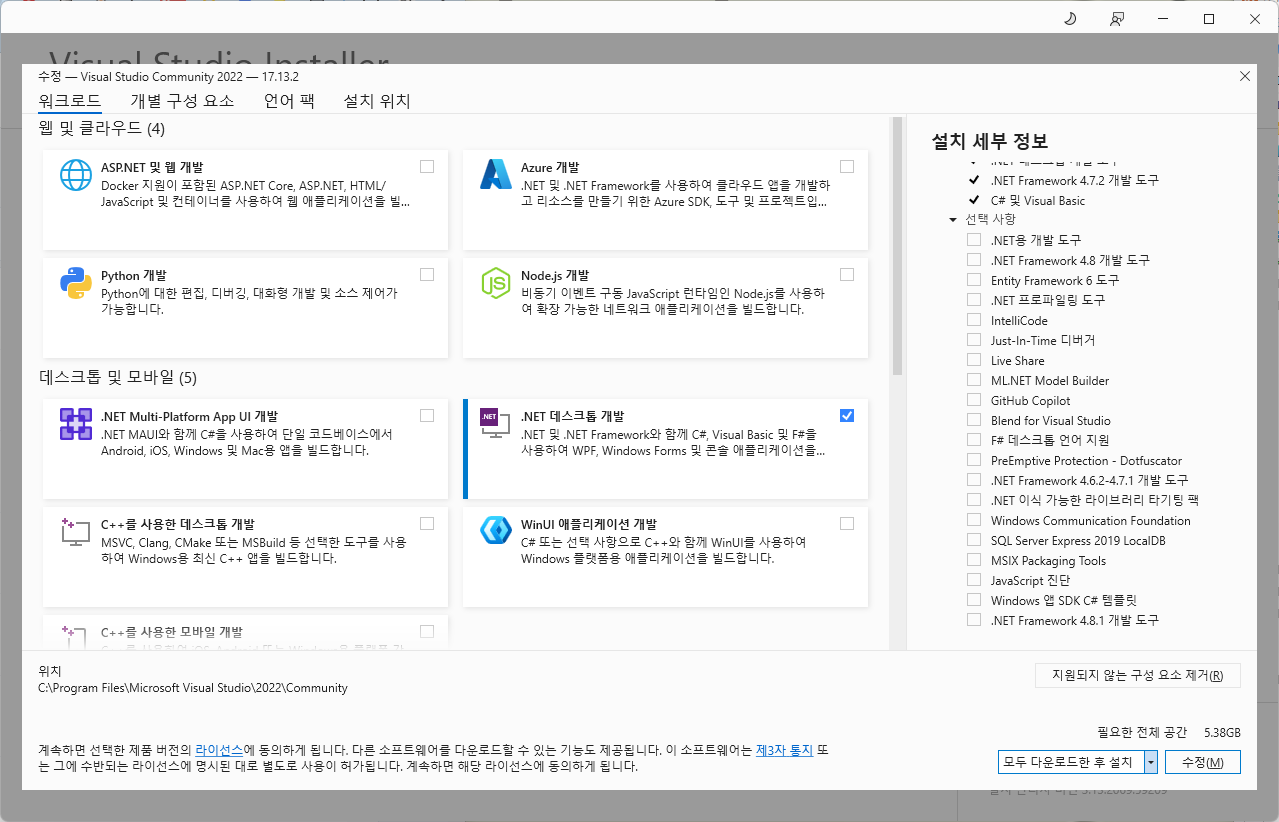Switch to the 언어 팩 tab

289,101
